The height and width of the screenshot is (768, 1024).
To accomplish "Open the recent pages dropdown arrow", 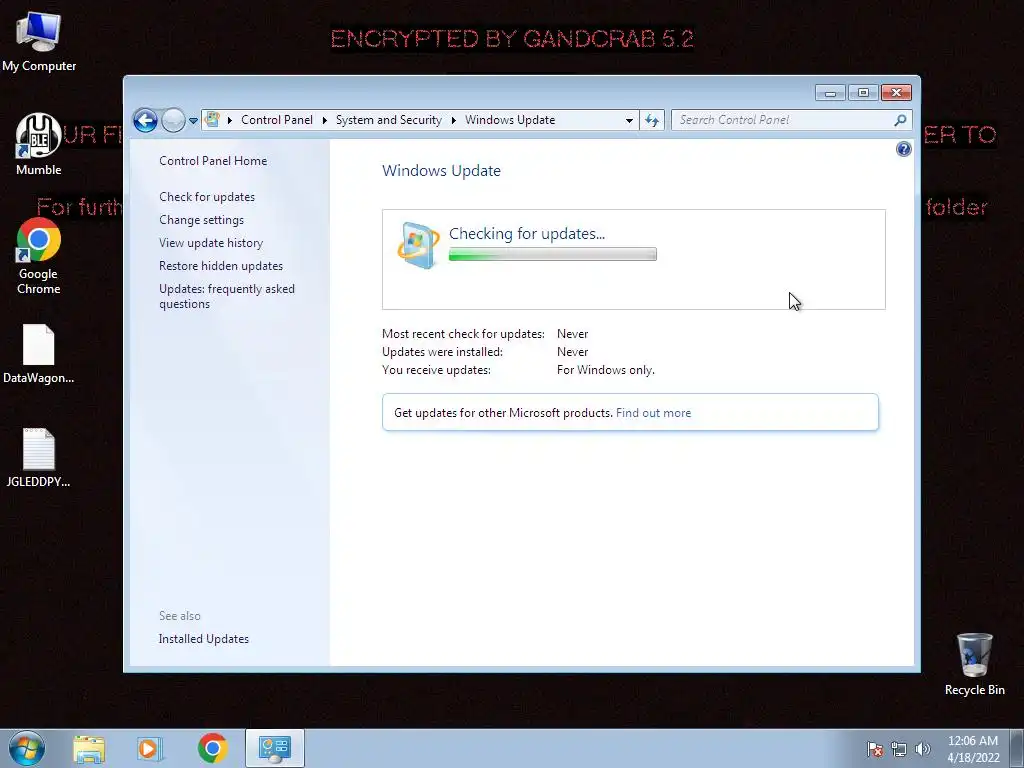I will [x=193, y=121].
